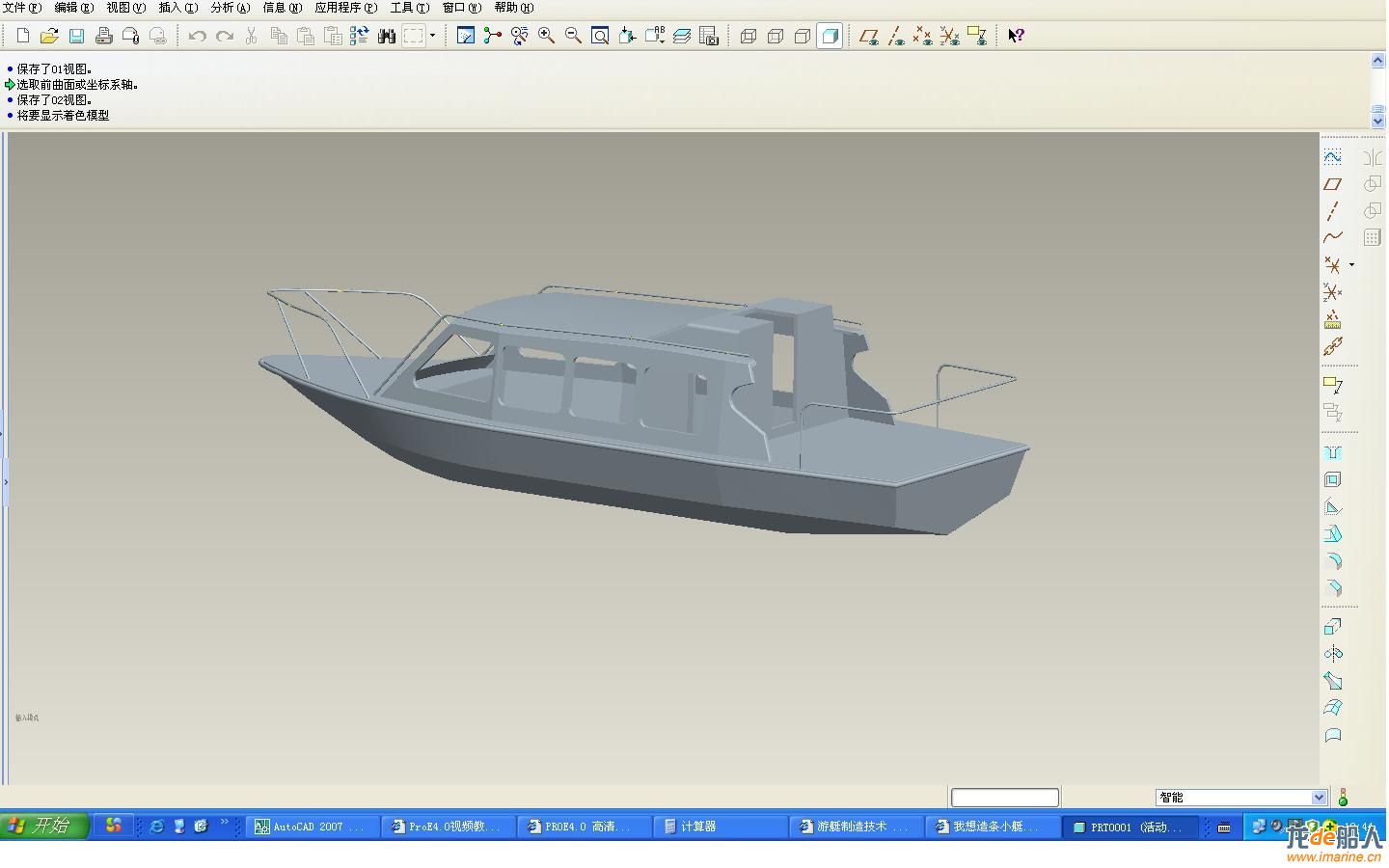Screen dimensions: 1389x868
Task: Open the 编辑 menu
Action: 73,8
